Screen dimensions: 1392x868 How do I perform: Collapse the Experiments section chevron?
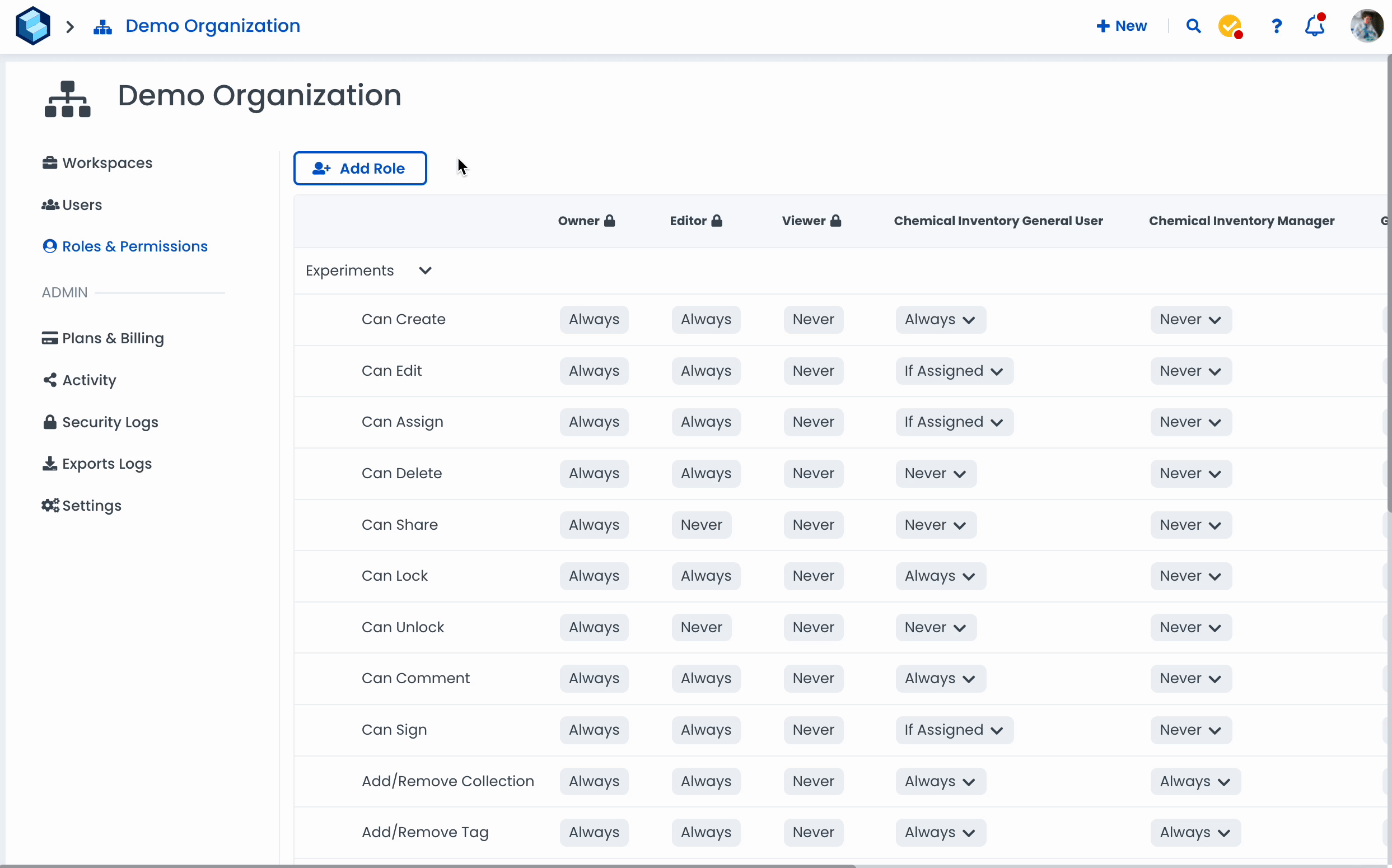tap(425, 270)
